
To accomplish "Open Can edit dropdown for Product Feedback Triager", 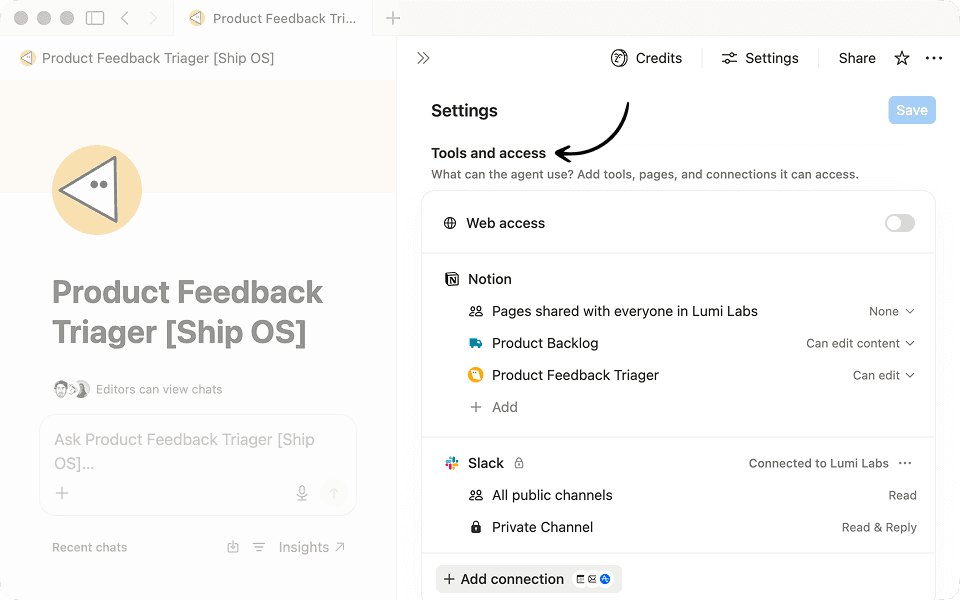I will click(x=883, y=375).
